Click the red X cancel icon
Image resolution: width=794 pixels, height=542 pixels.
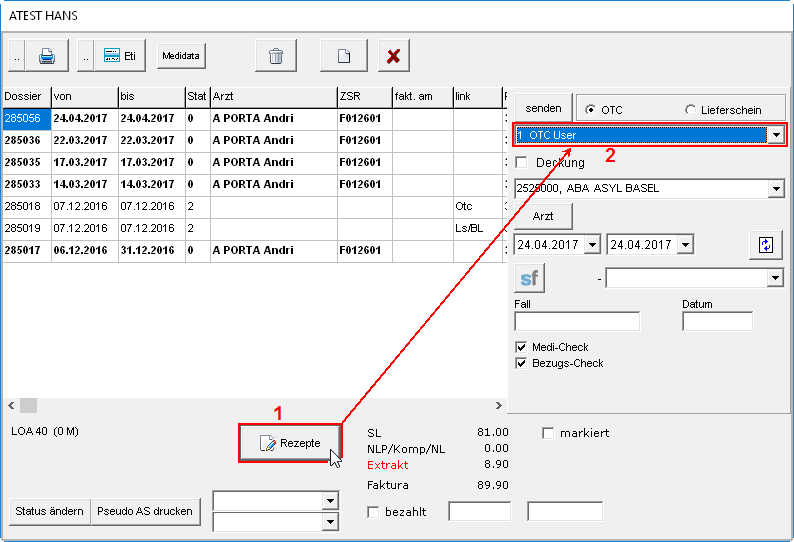pos(394,56)
